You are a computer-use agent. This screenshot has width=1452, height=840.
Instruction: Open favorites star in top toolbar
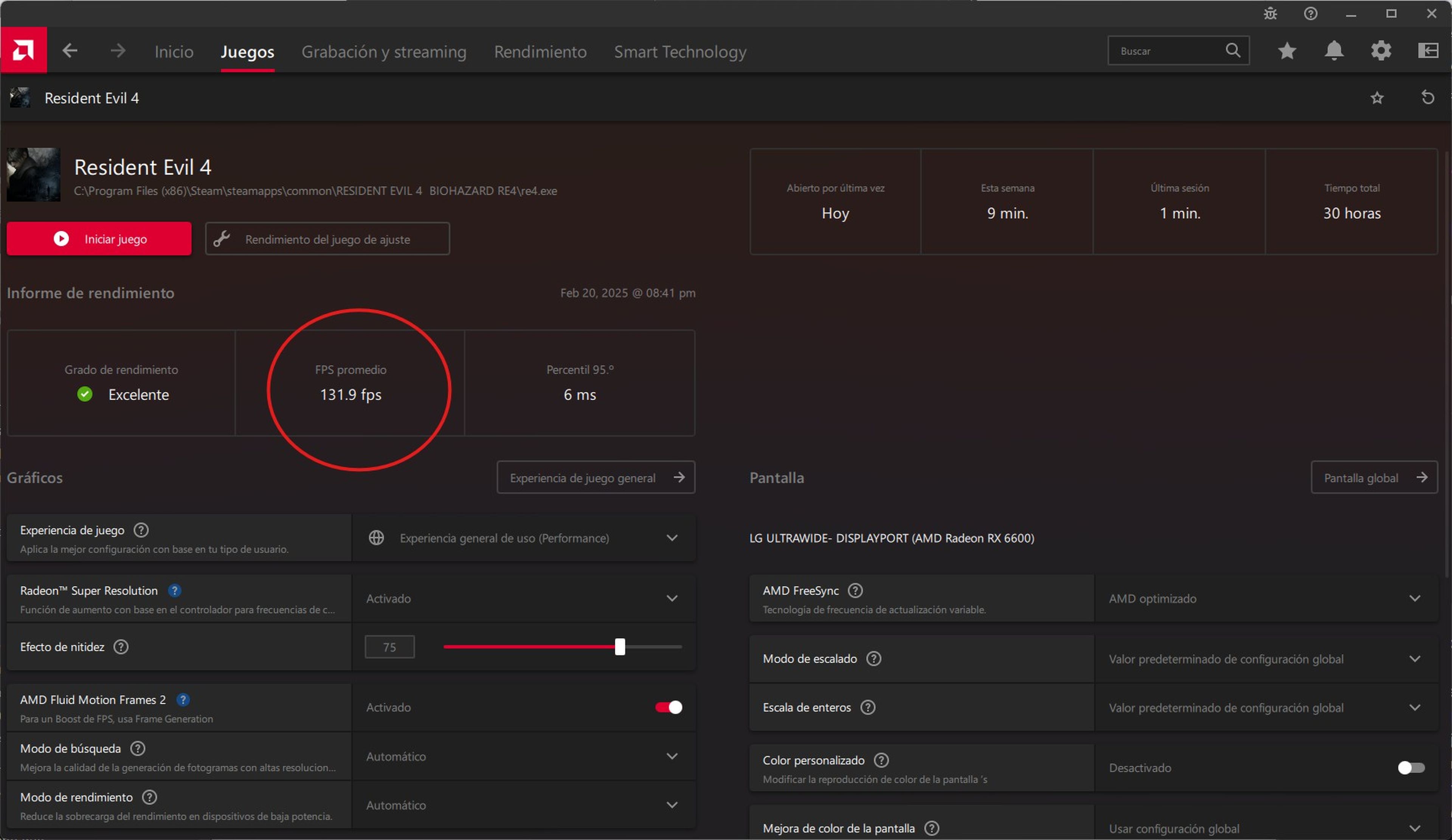[1287, 51]
